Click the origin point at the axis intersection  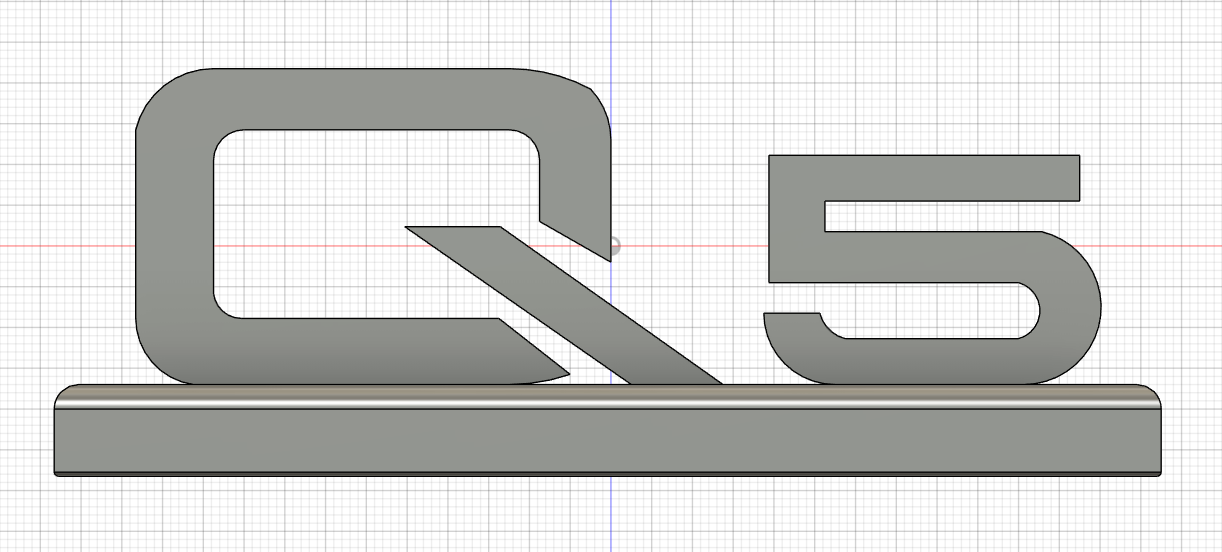[x=613, y=245]
